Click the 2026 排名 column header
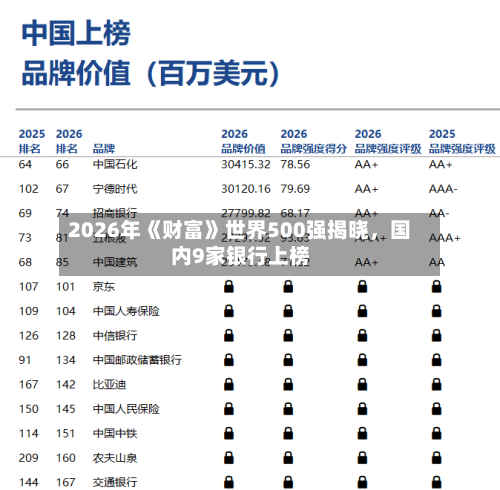500x490 pixels. pos(69,141)
